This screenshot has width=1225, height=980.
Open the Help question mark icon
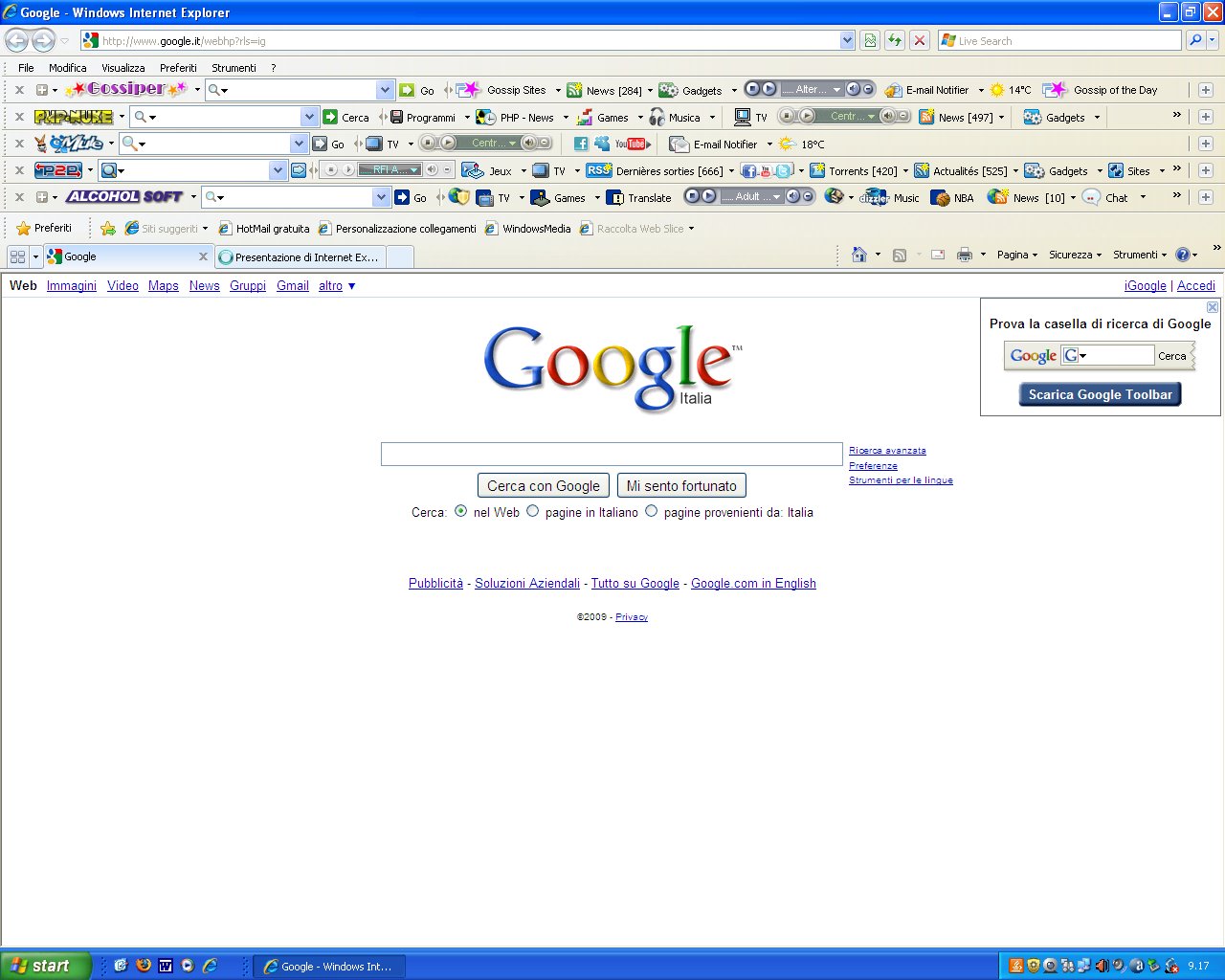point(1183,255)
